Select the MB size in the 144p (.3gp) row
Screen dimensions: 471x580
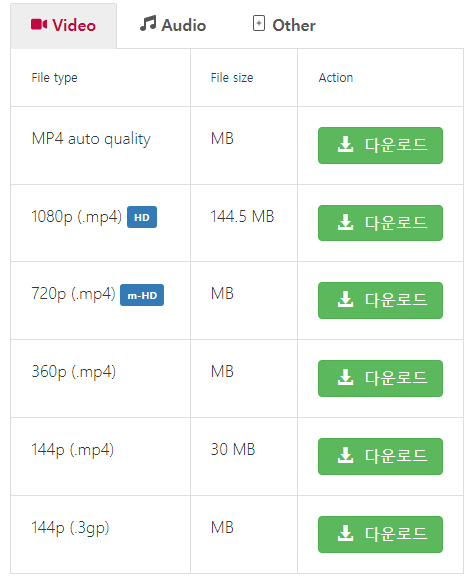point(222,527)
